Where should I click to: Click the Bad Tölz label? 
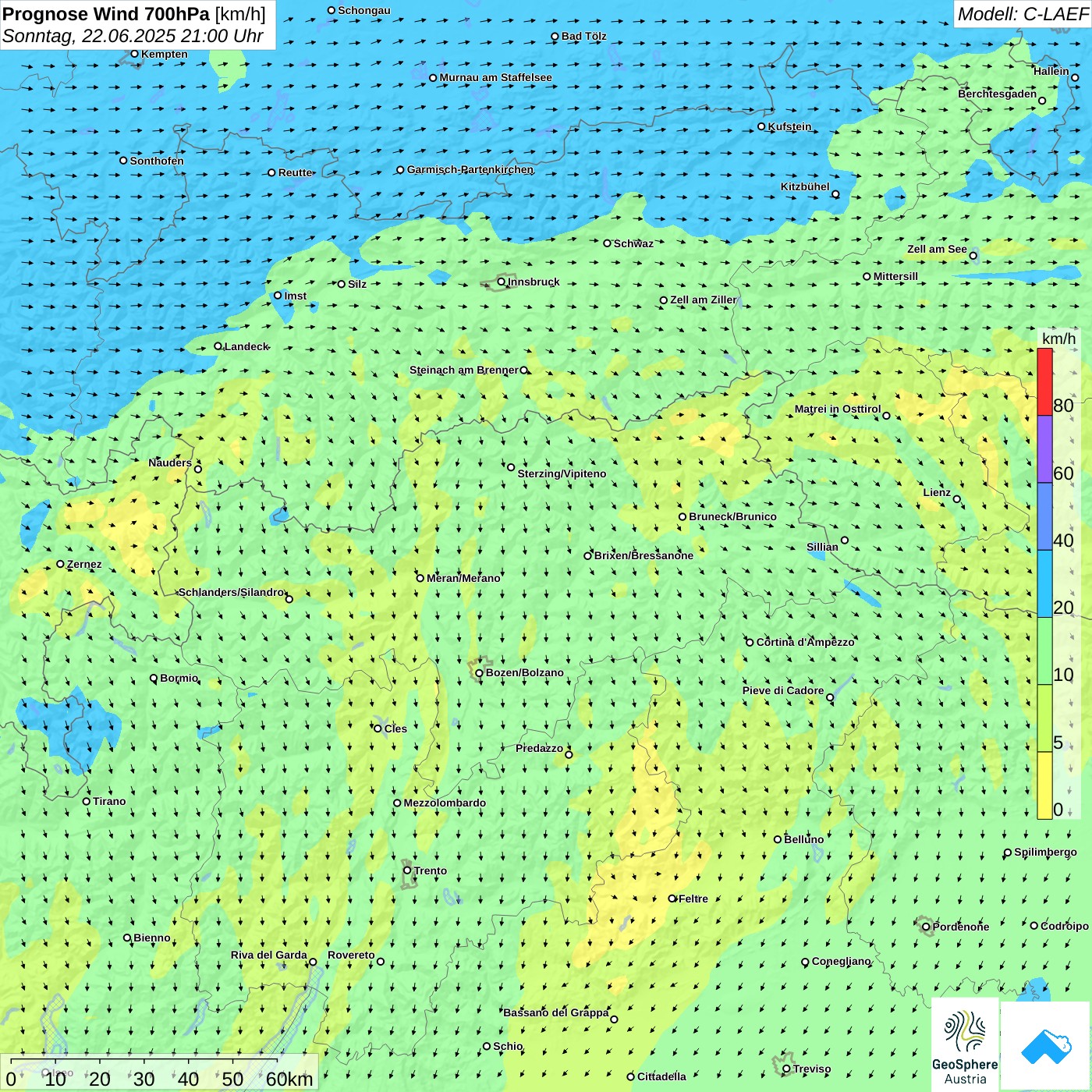583,36
